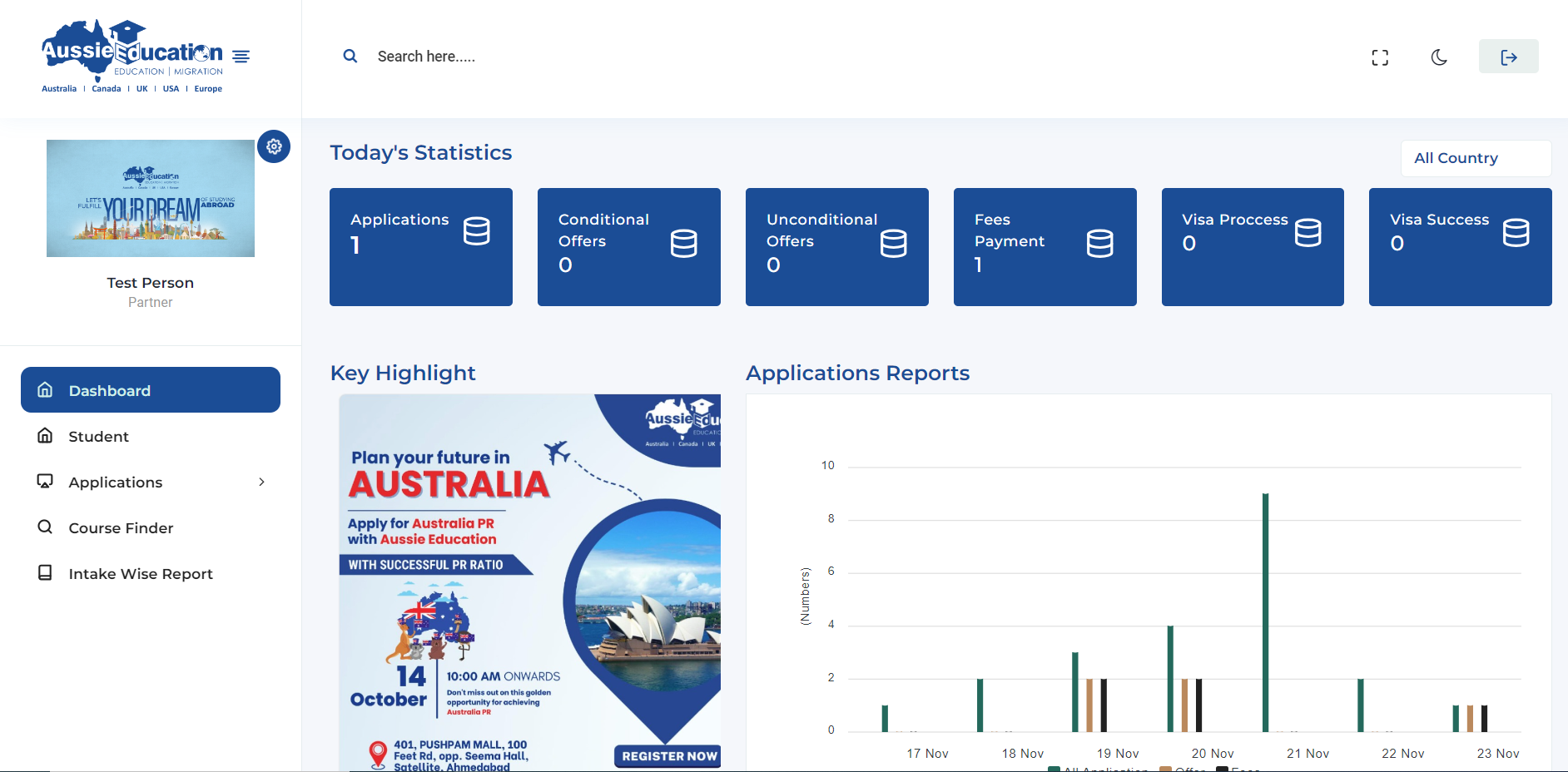Click the Fees Payment database icon
Image resolution: width=1568 pixels, height=772 pixels.
pyautogui.click(x=1099, y=244)
